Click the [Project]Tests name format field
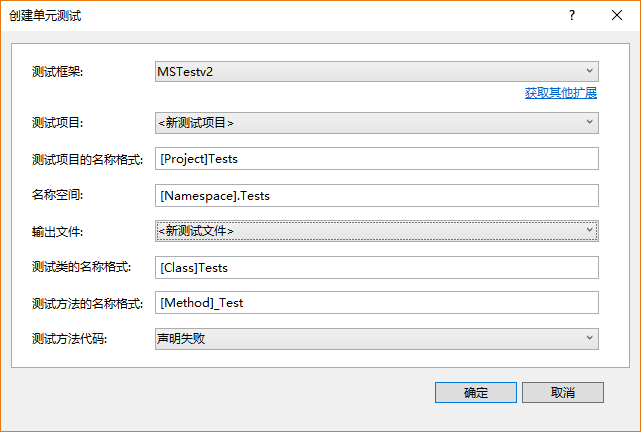Viewport: 641px width, 432px height. 376,159
